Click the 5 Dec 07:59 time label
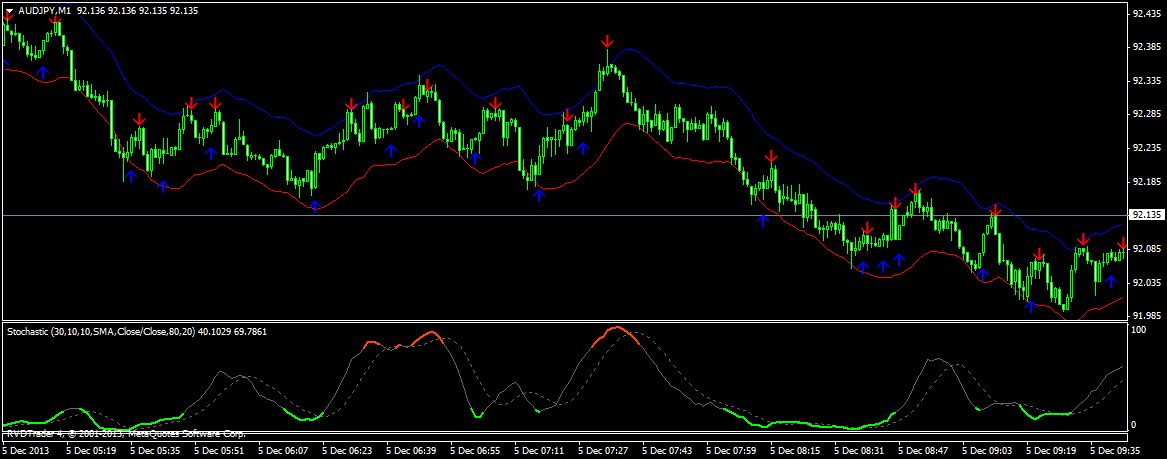Screen dimensions: 1167x459 coord(731,450)
